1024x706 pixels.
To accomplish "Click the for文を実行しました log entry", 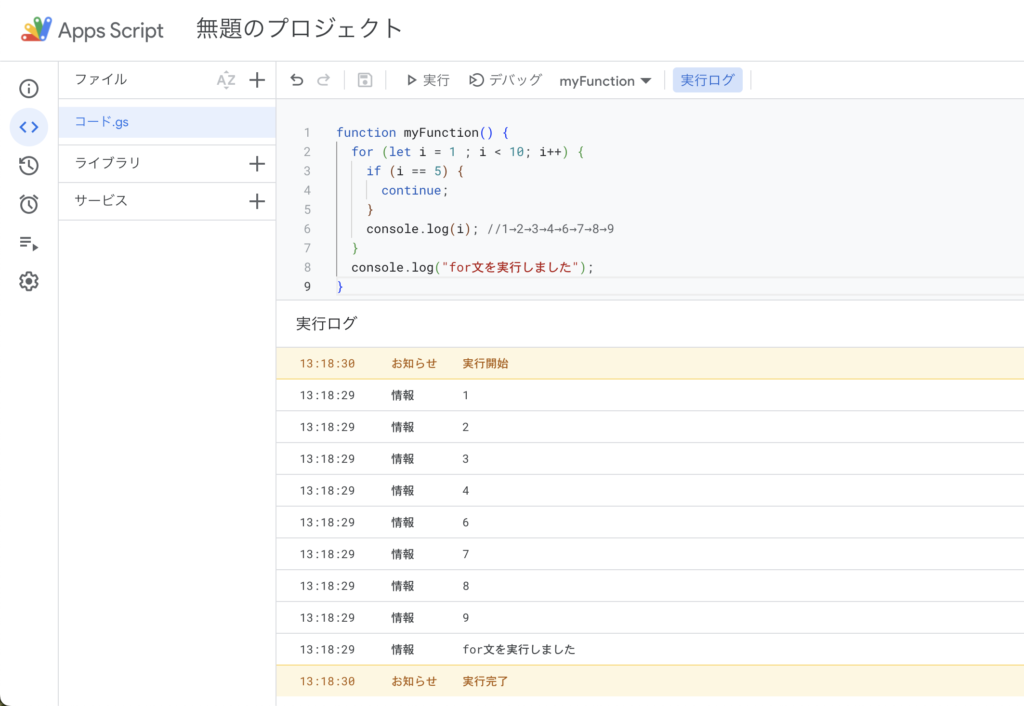I will (519, 650).
